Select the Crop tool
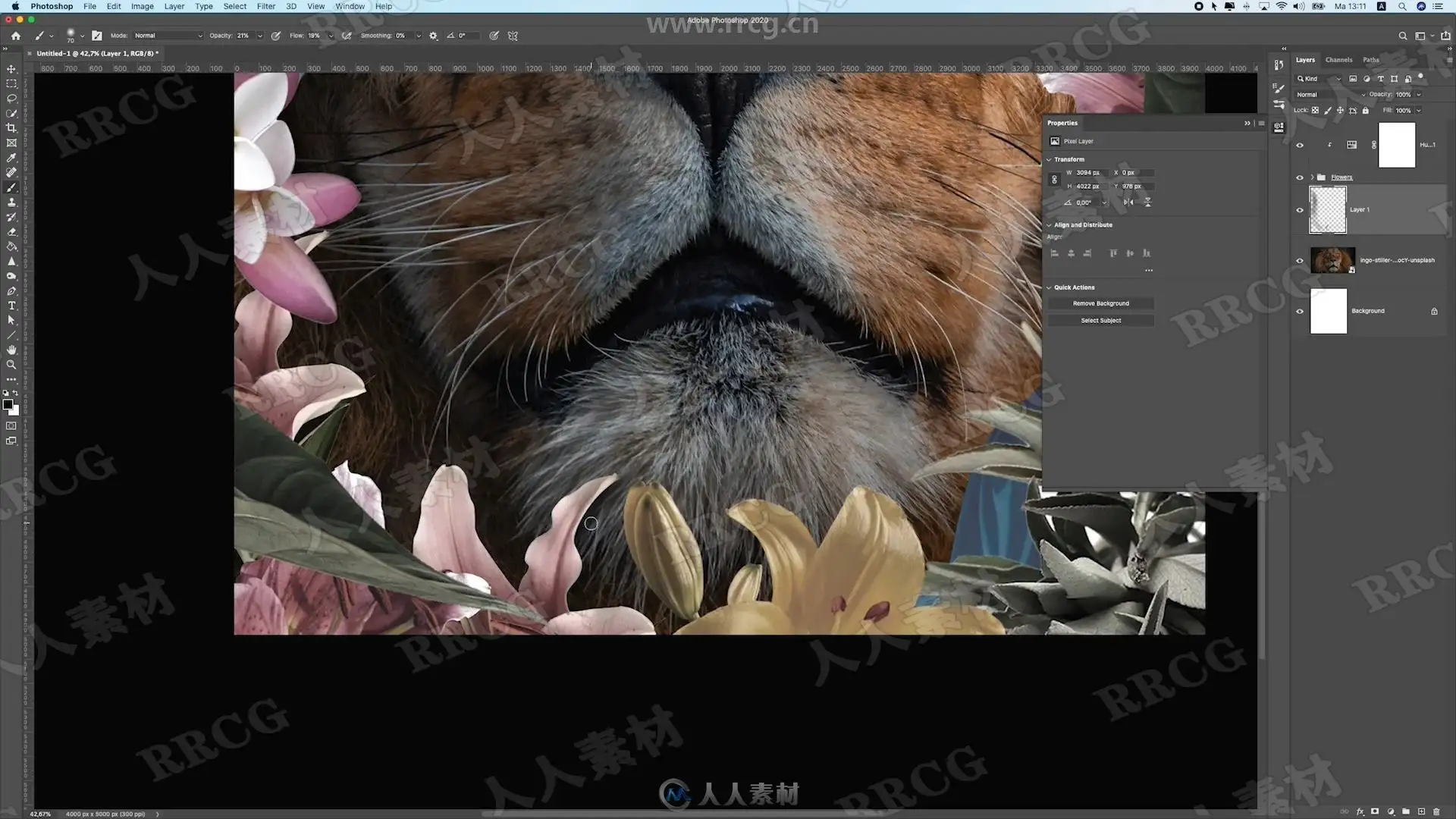 click(x=11, y=128)
